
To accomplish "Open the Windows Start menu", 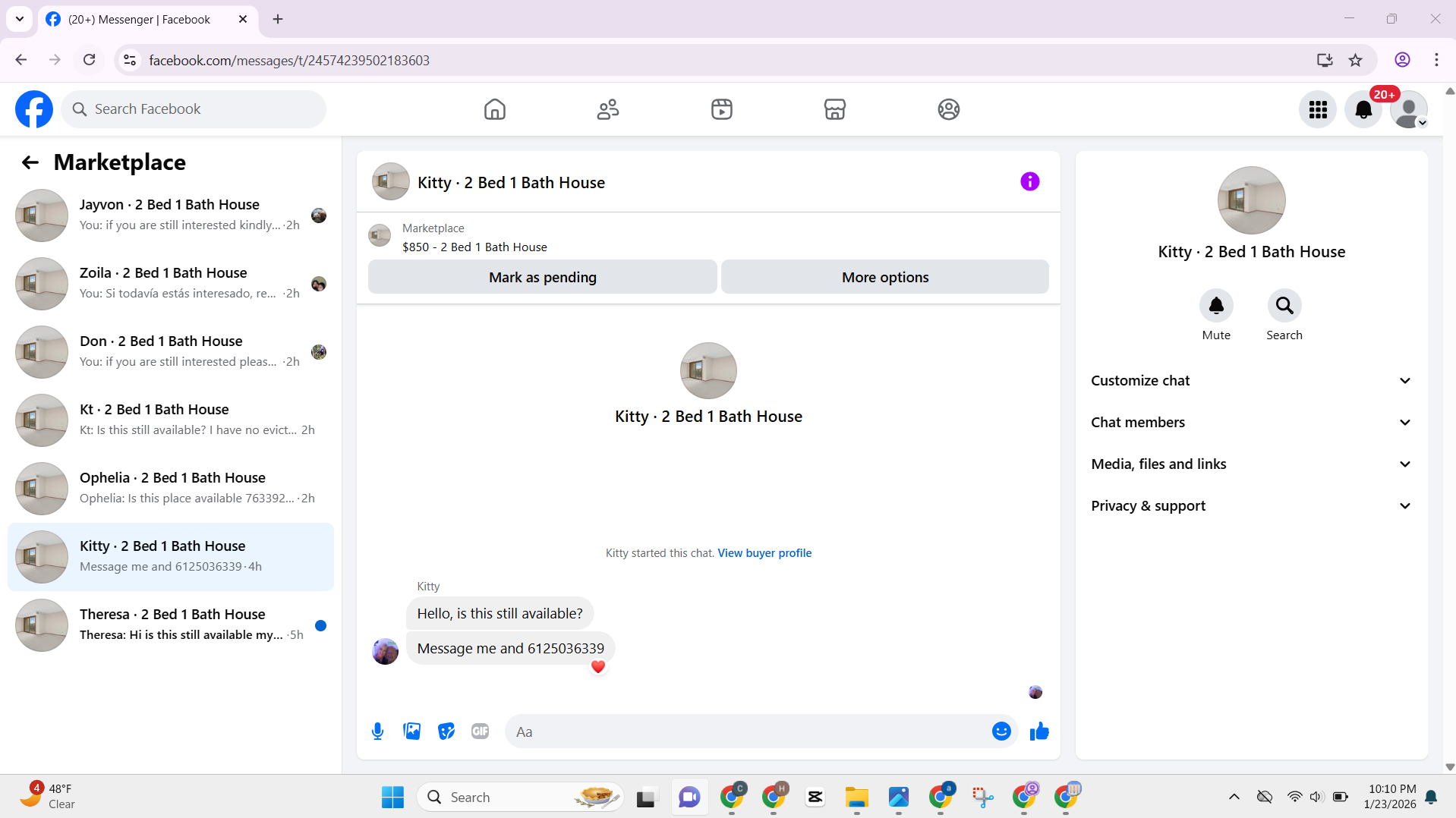I will click(x=392, y=797).
